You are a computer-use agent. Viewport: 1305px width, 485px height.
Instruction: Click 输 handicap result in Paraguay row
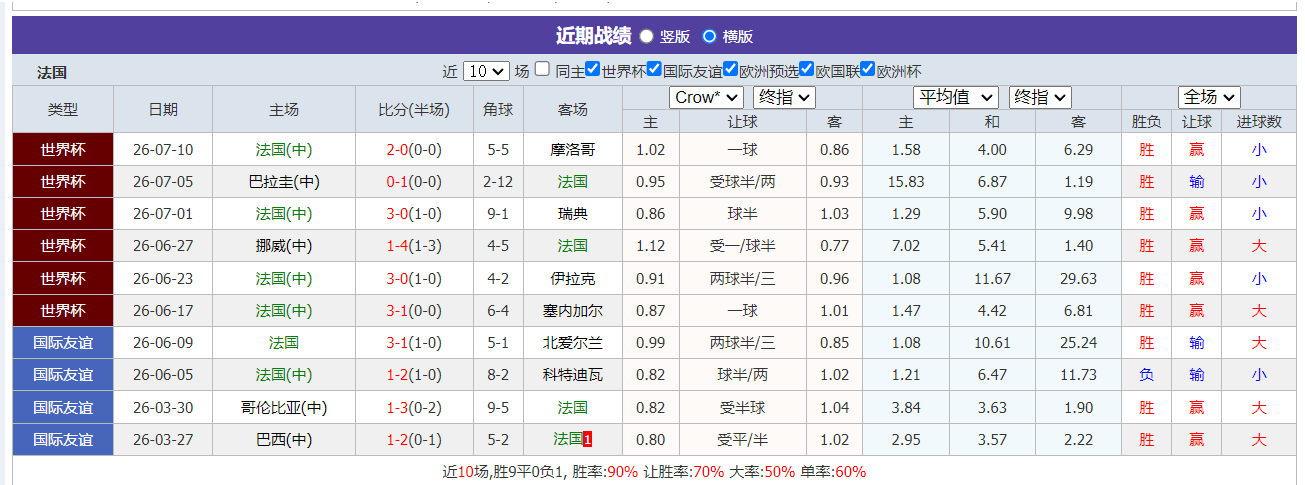(x=1197, y=182)
